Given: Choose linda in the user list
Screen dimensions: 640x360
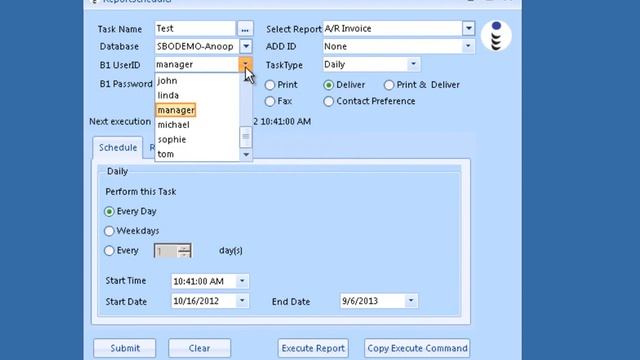Looking at the screenshot, I should [197, 96].
